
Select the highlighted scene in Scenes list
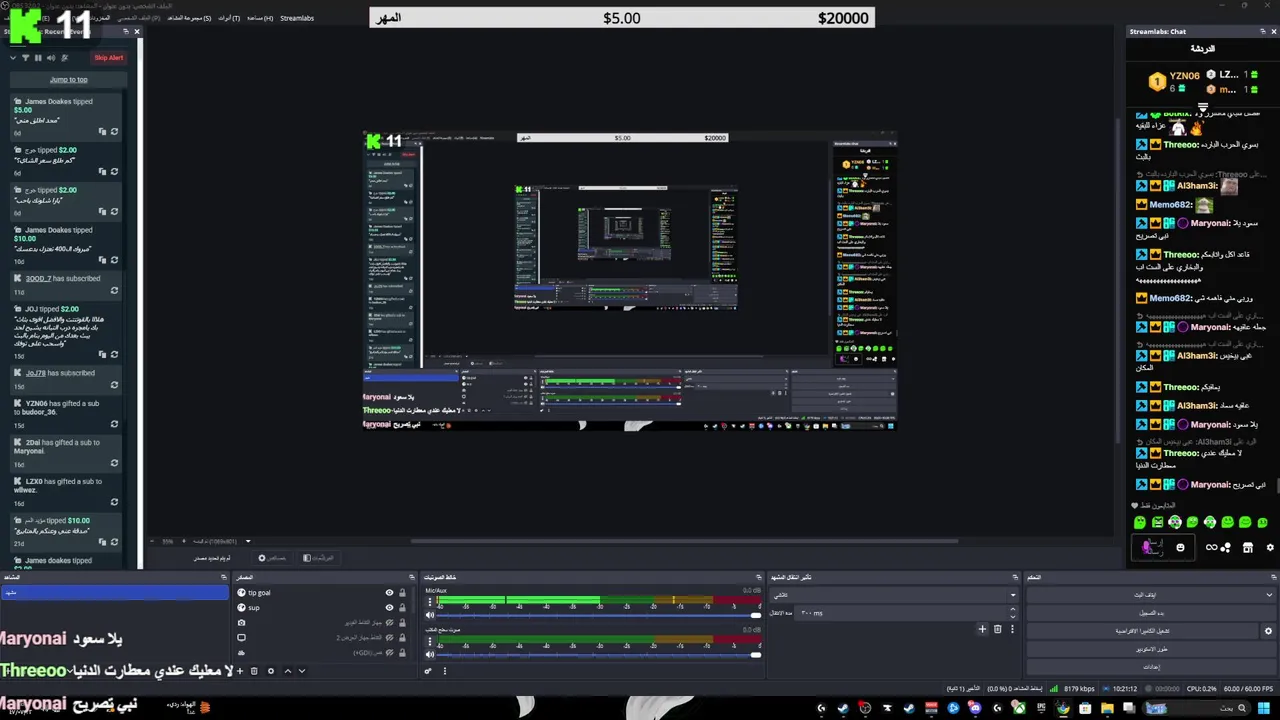click(115, 592)
